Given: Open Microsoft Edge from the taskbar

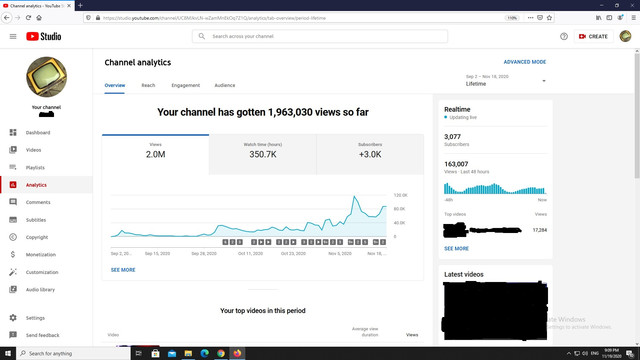Looking at the screenshot, I should pos(204,353).
